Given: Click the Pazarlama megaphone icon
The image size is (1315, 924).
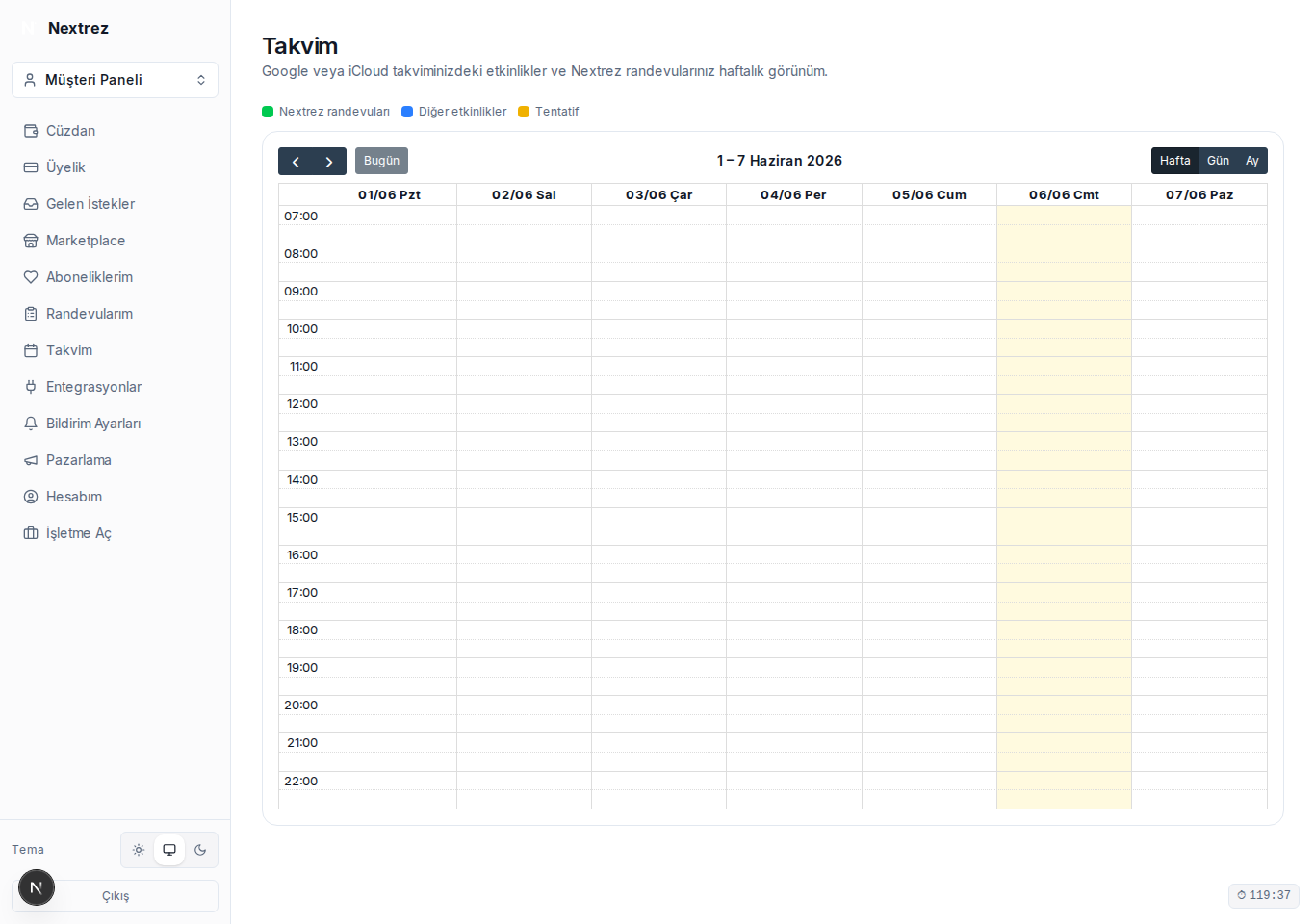Looking at the screenshot, I should coord(31,460).
